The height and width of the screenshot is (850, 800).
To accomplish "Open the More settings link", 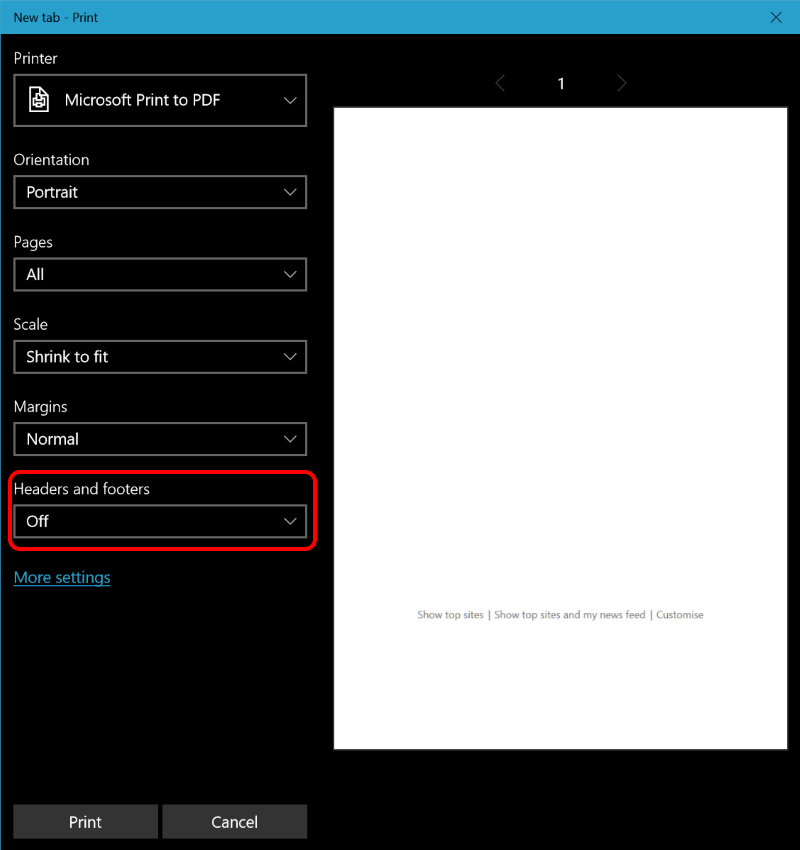I will pyautogui.click(x=62, y=577).
